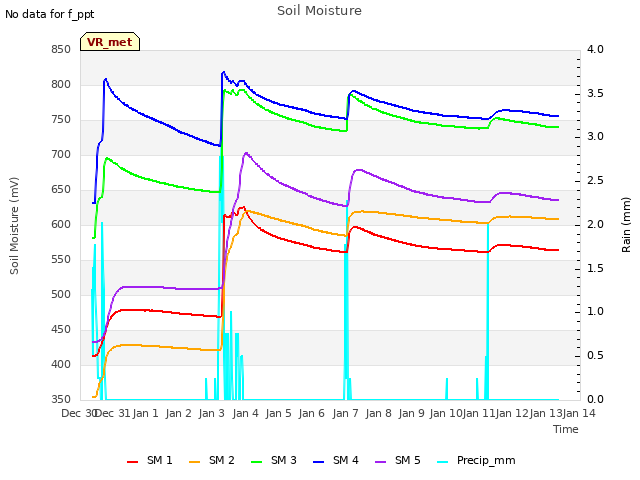640x480 pixels.
Task: Click the Jan 6 date tick label
Action: pyautogui.click(x=312, y=413)
